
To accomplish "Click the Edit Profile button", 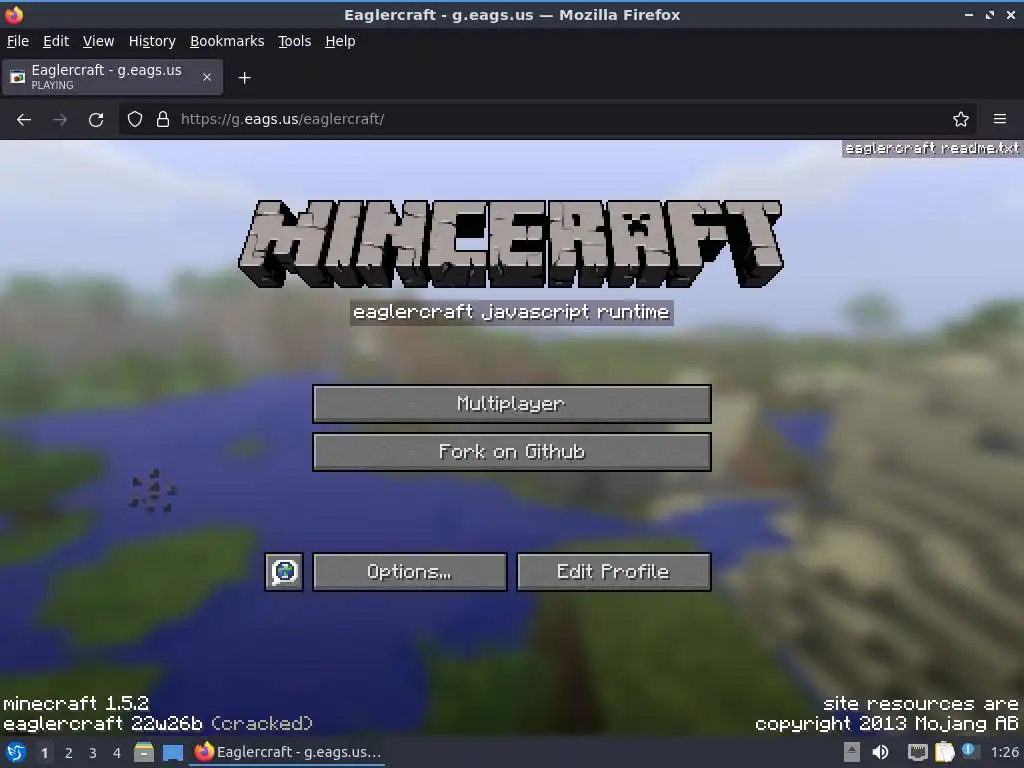I will (613, 572).
